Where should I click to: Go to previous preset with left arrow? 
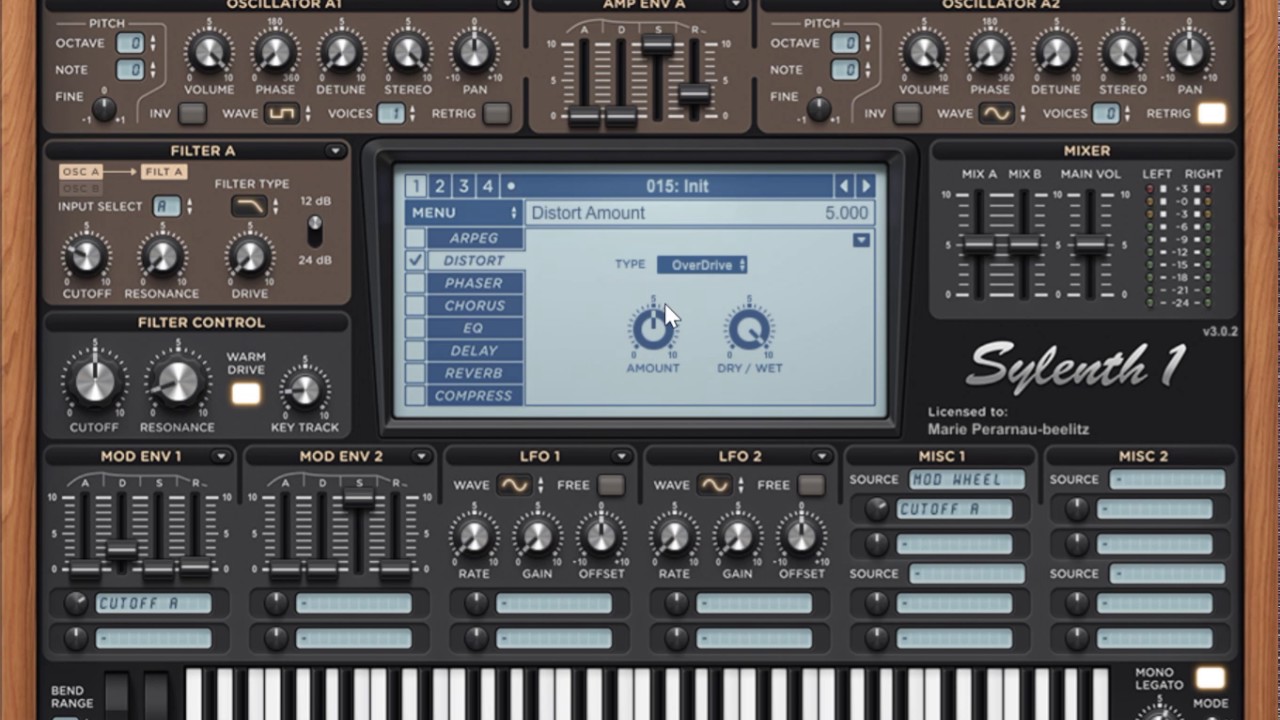click(844, 186)
